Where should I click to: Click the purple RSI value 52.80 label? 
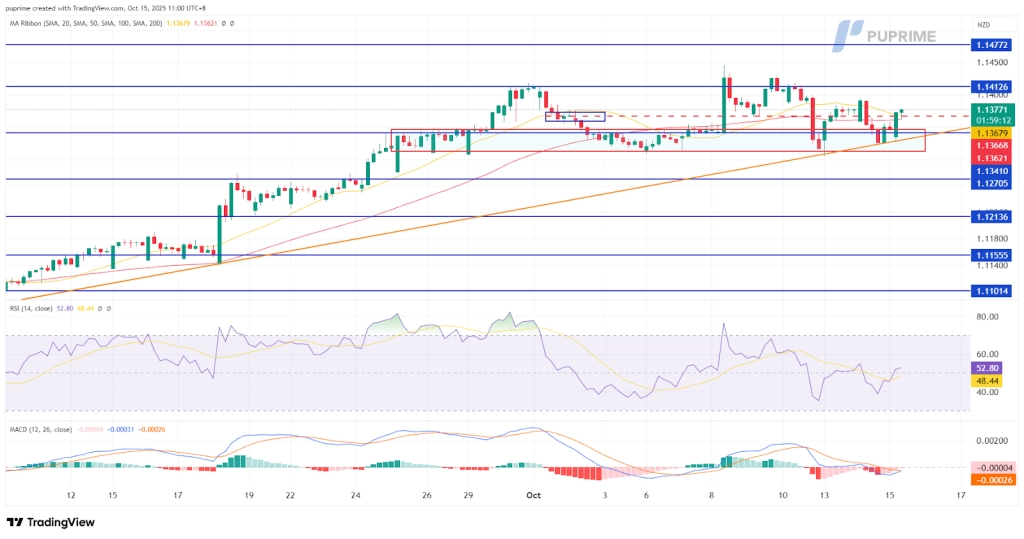tap(992, 369)
